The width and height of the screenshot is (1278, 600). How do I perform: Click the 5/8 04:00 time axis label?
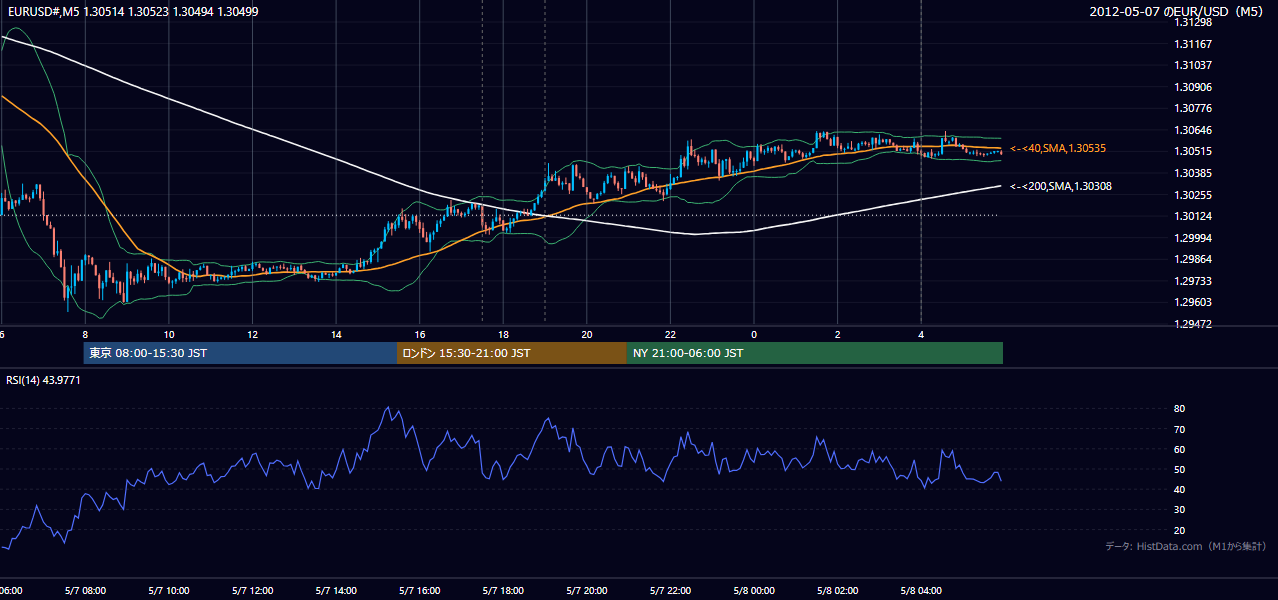921,591
